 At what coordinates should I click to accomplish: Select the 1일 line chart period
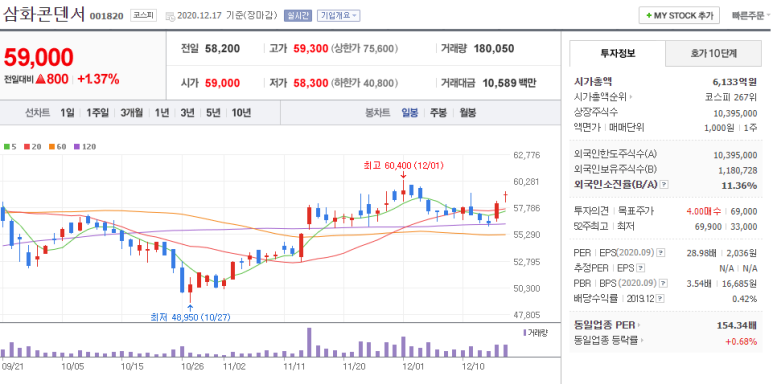[x=67, y=113]
